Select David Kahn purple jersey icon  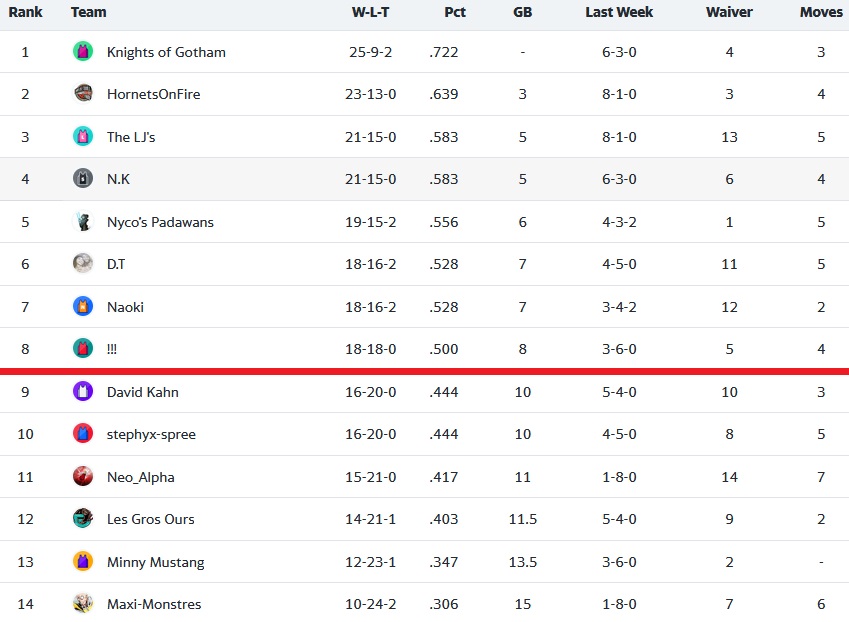(83, 391)
